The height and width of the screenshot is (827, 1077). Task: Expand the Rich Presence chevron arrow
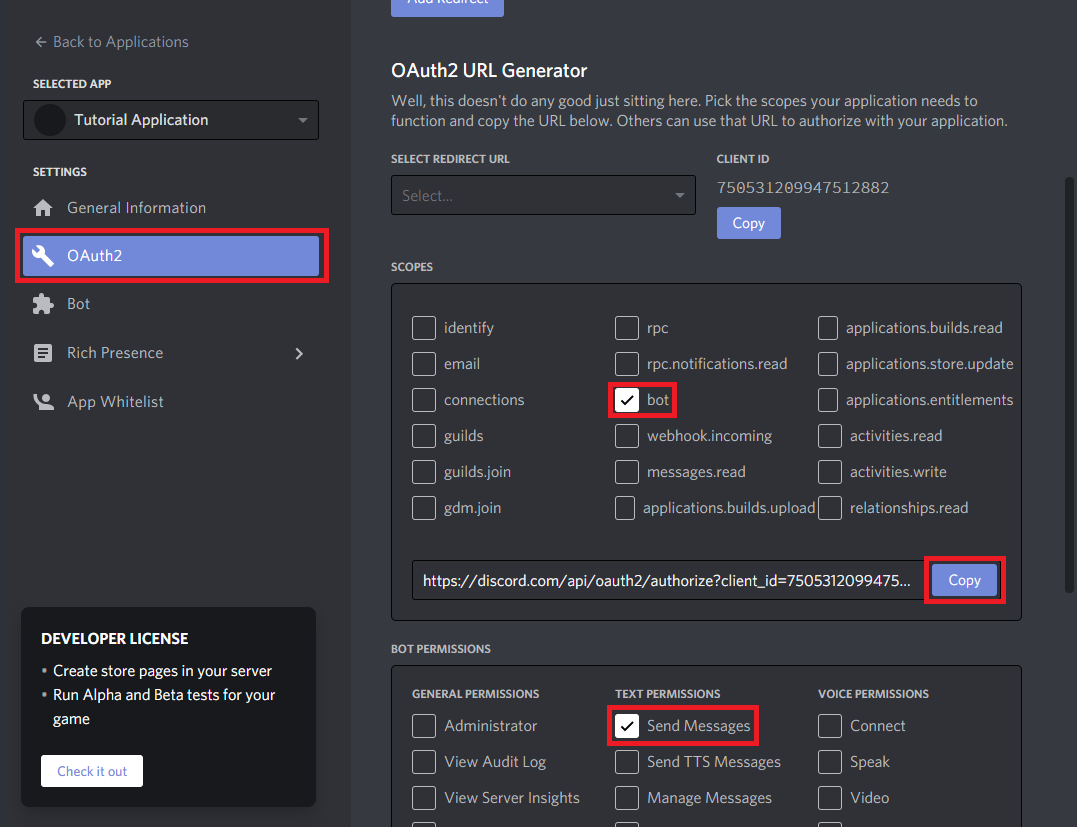pyautogui.click(x=299, y=353)
